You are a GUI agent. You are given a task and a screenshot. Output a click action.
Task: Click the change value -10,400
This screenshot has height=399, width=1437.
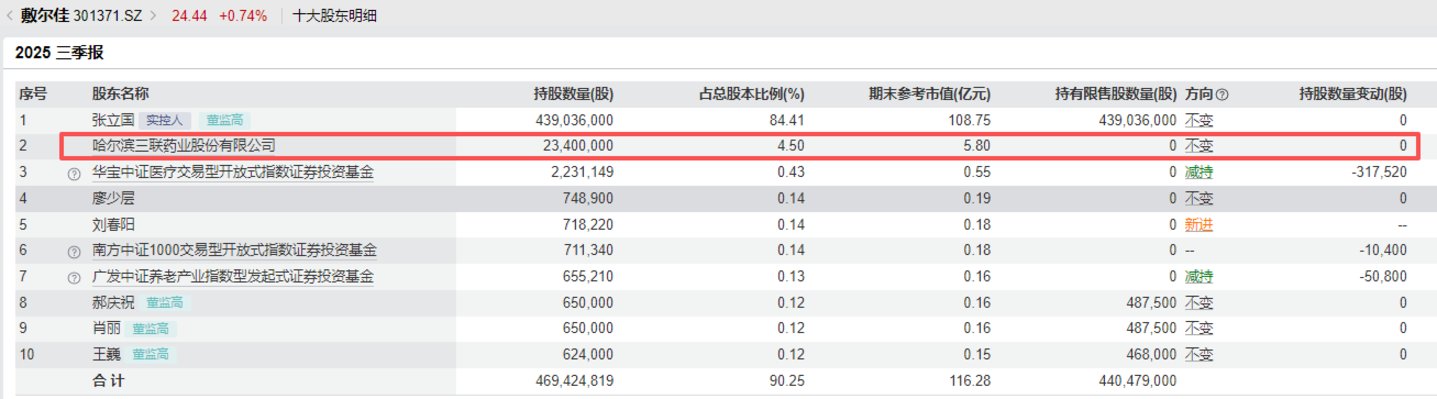1383,250
